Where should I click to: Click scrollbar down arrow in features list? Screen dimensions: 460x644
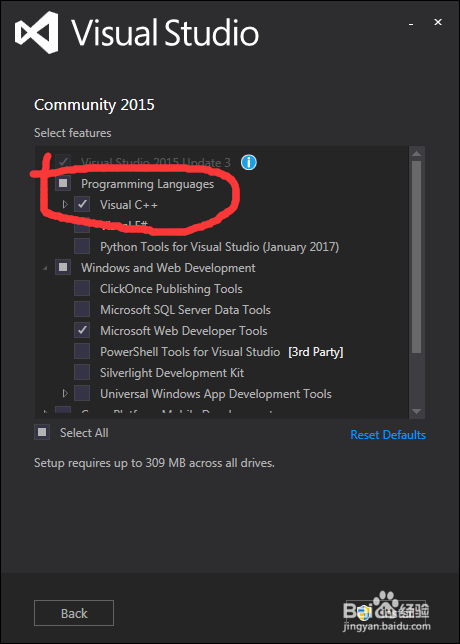(416, 411)
